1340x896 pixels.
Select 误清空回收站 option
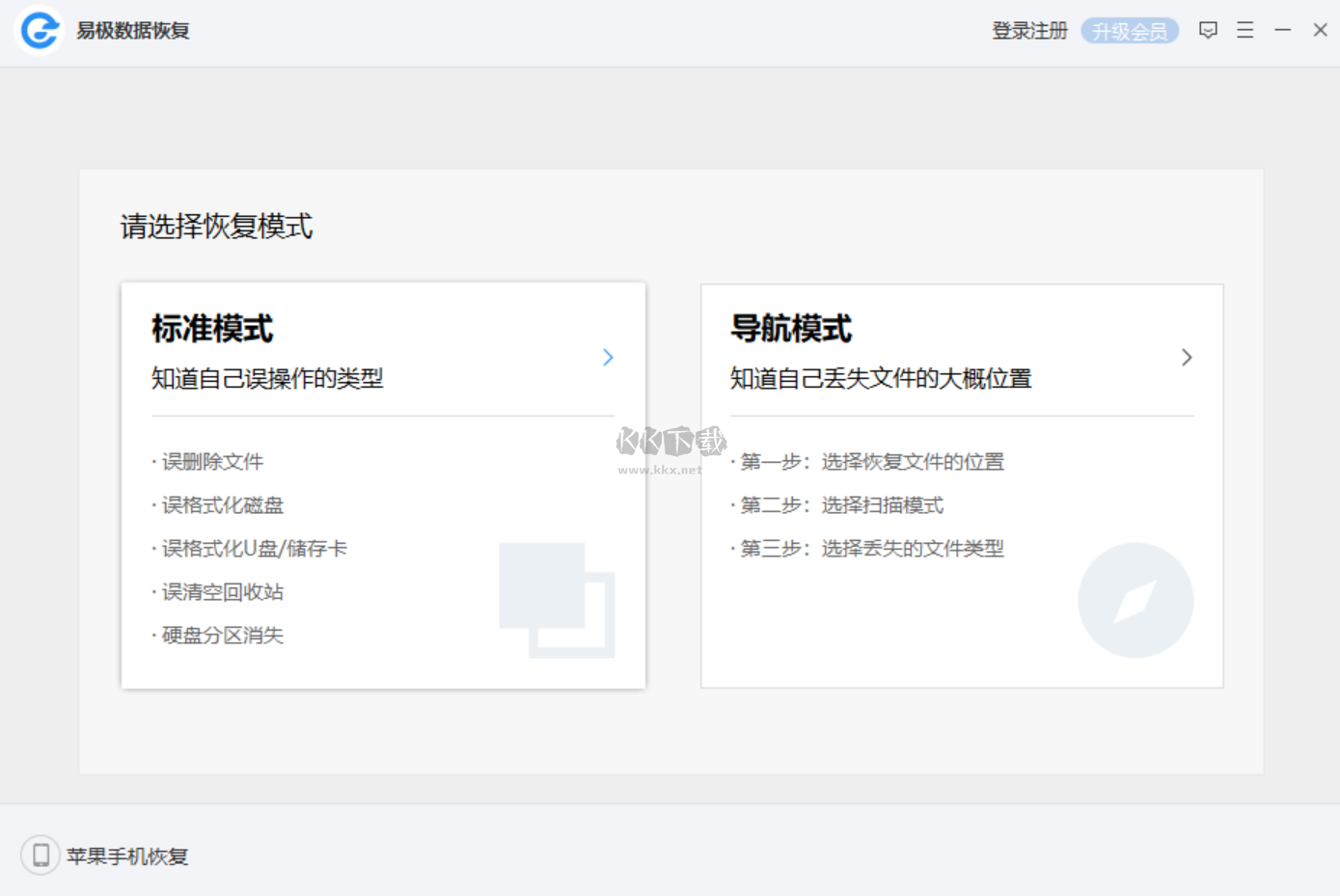pyautogui.click(x=222, y=591)
